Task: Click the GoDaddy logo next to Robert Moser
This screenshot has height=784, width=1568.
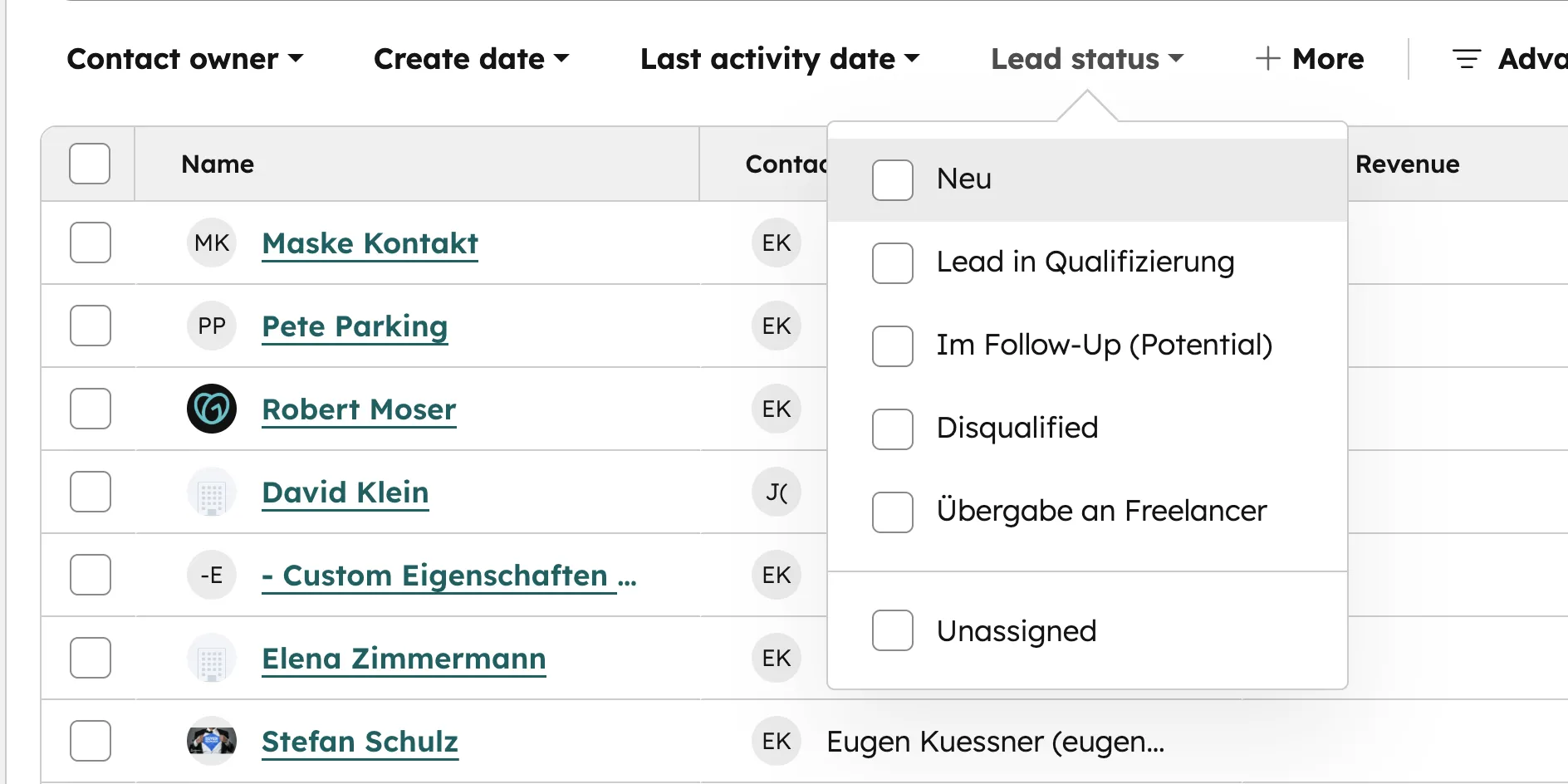Action: point(212,409)
